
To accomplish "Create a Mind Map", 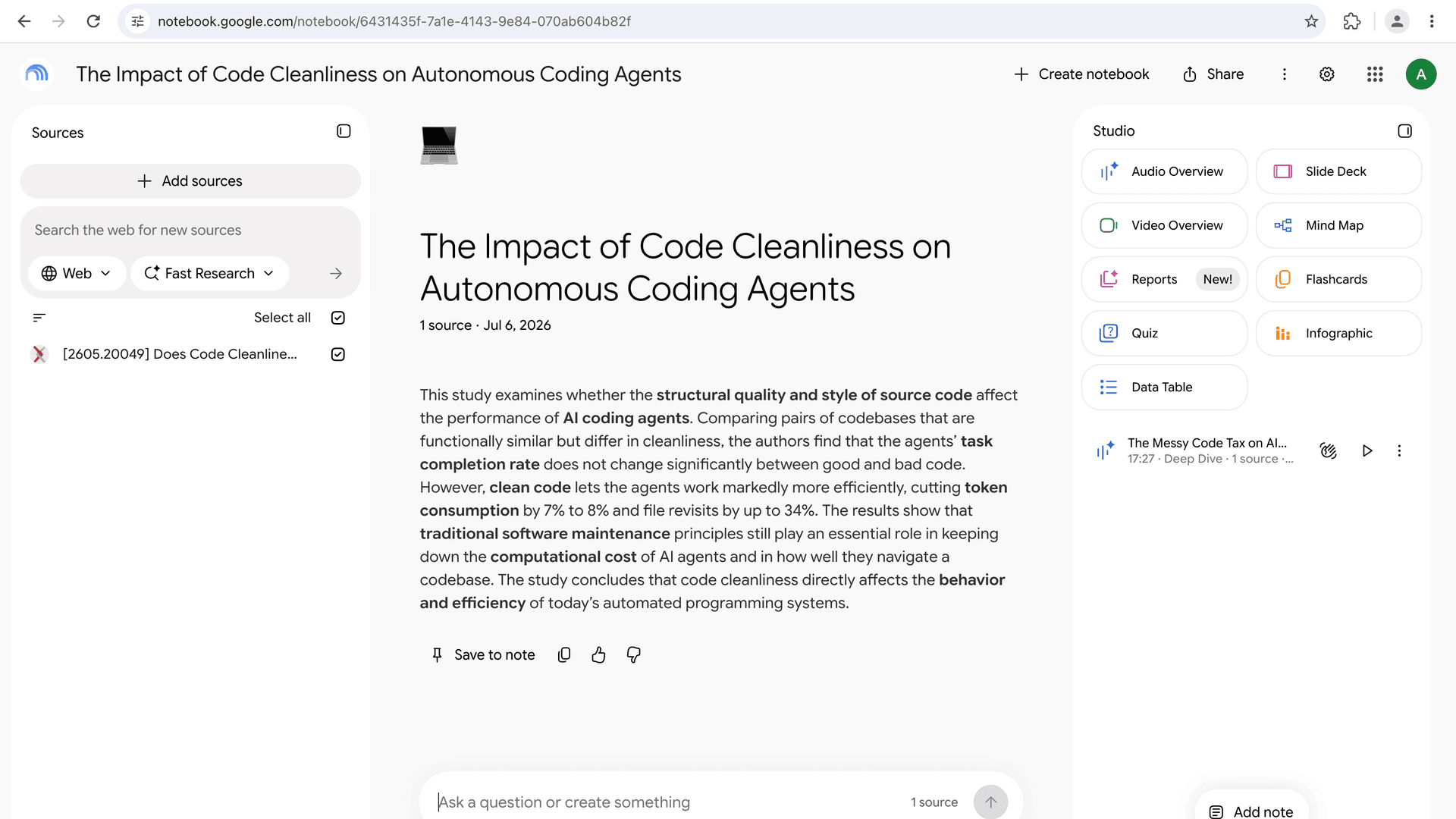I will point(1338,225).
